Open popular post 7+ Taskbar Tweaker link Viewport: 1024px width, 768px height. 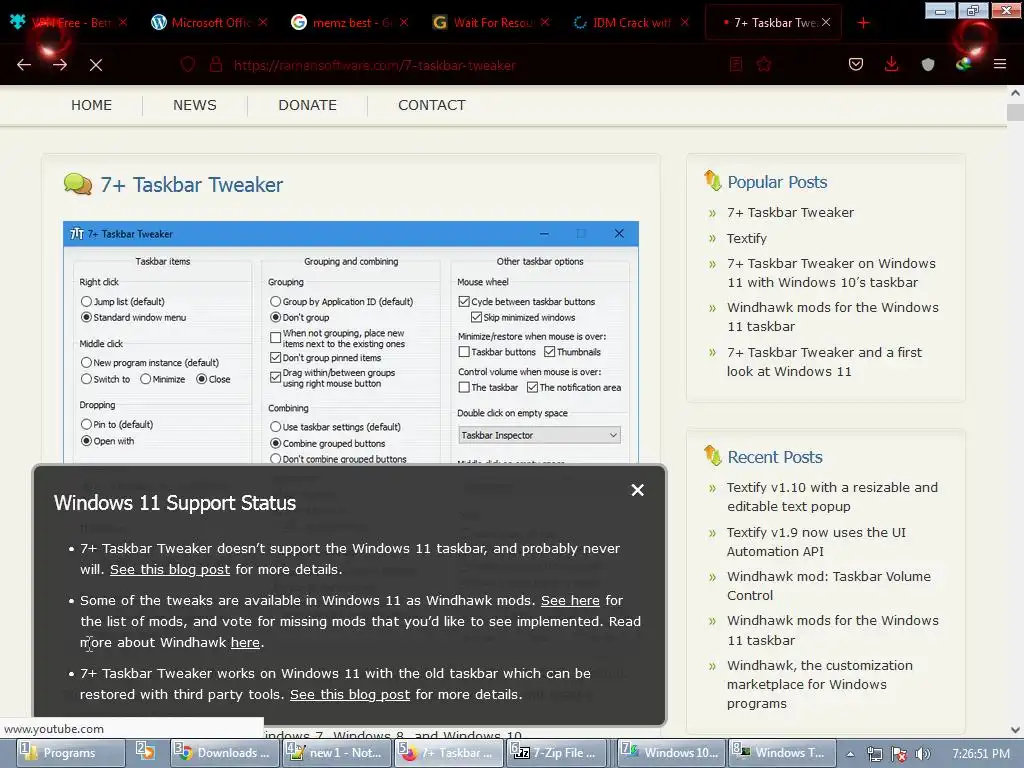(x=790, y=212)
